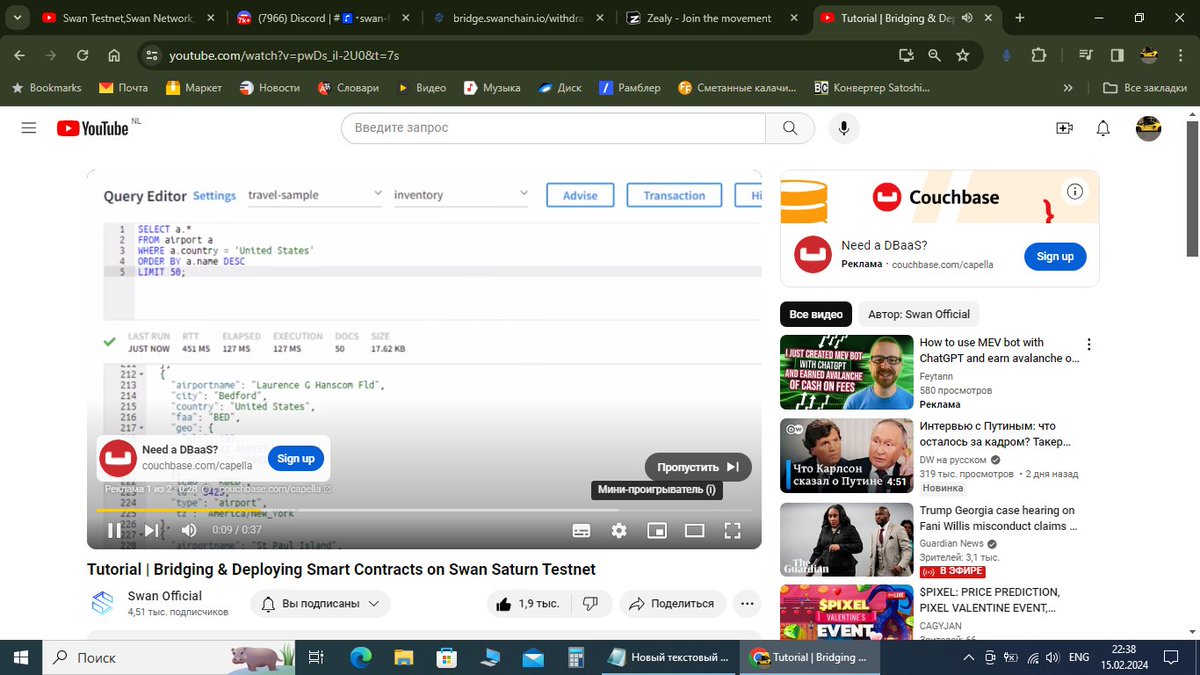Expand tab search chevron in Chrome
1200x675 pixels.
[15, 18]
